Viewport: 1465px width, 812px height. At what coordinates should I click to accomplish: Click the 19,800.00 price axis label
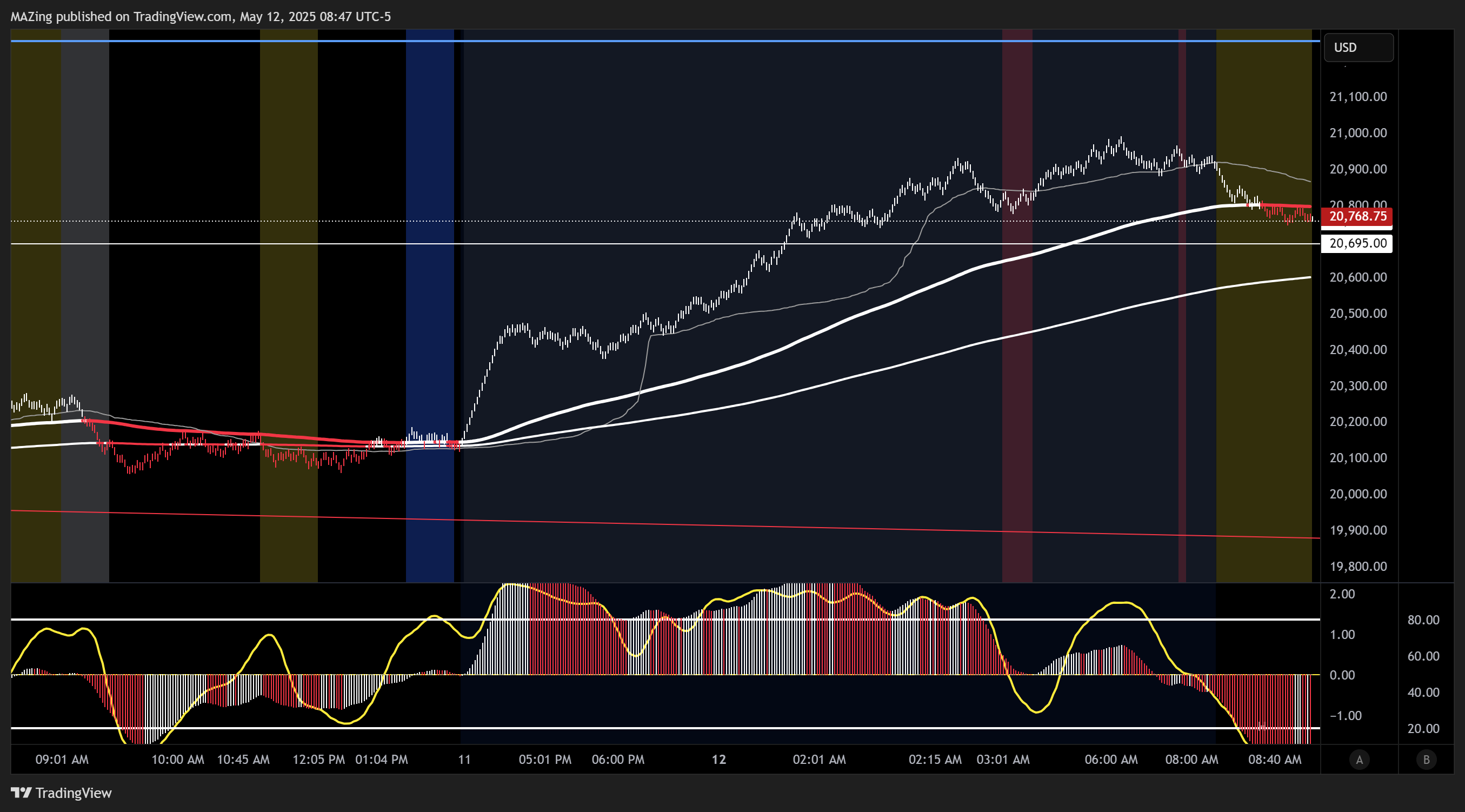coord(1357,567)
